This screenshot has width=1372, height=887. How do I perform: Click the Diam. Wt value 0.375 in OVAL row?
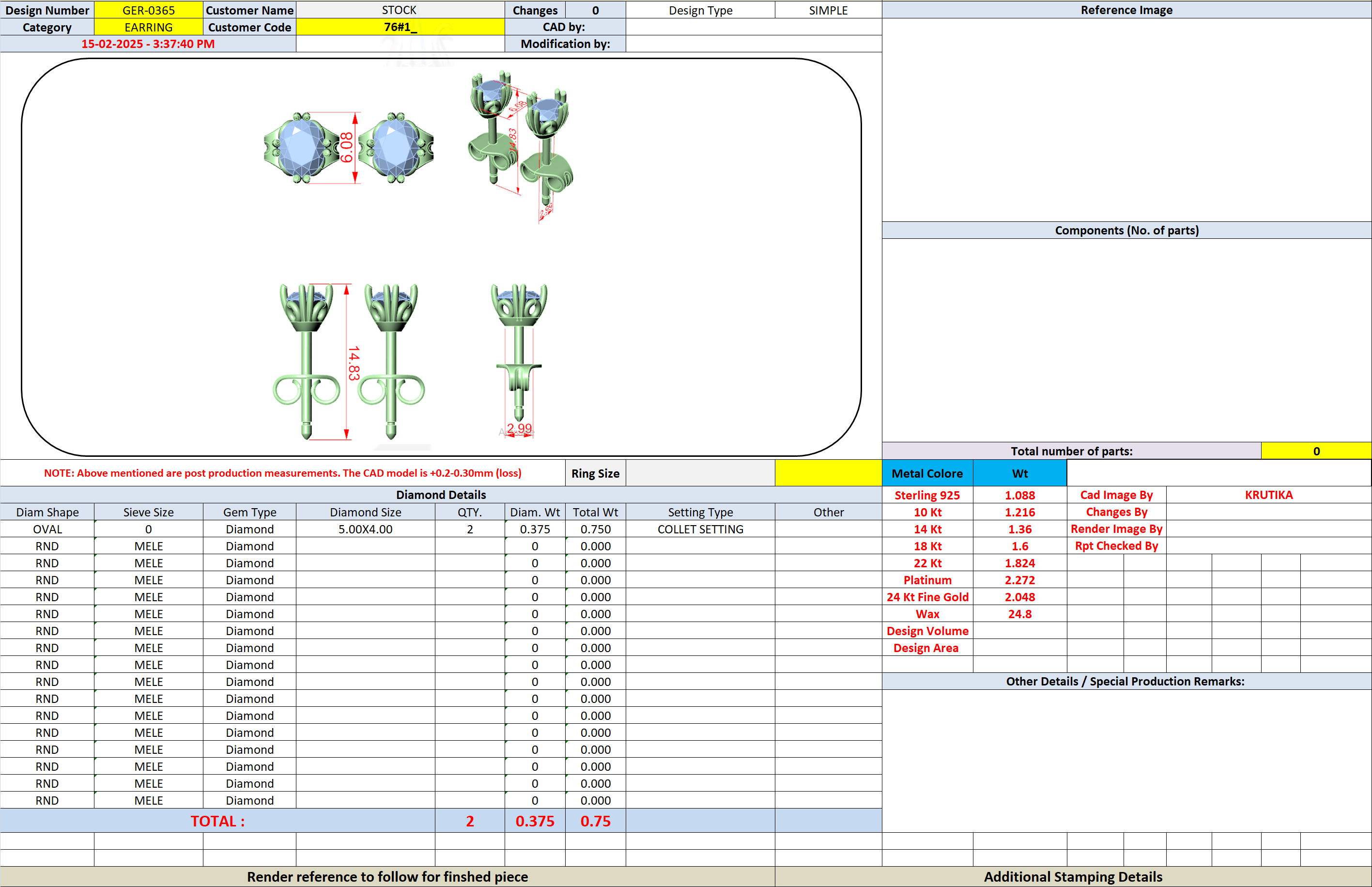(535, 529)
